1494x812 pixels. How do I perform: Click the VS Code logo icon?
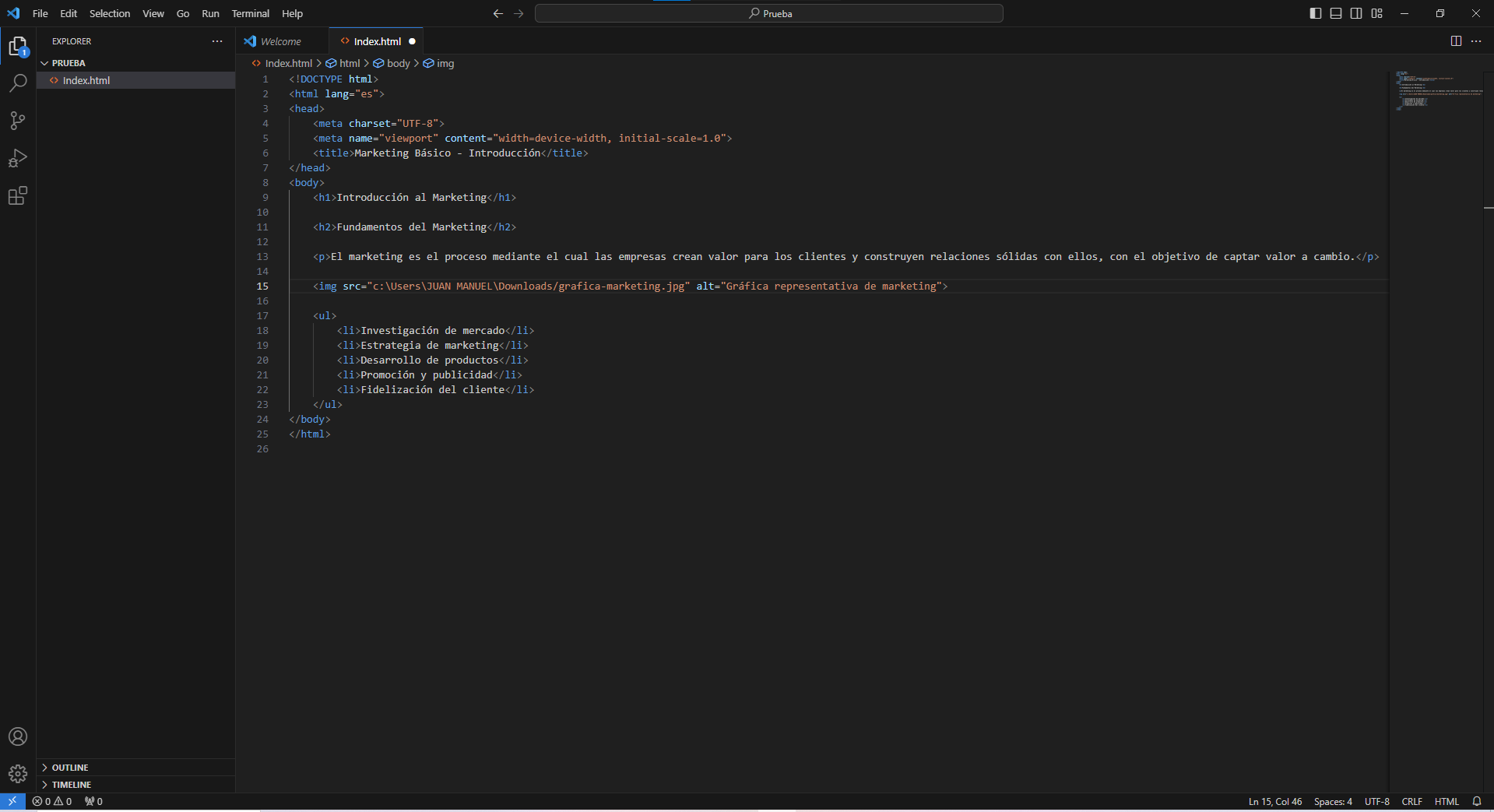(13, 13)
